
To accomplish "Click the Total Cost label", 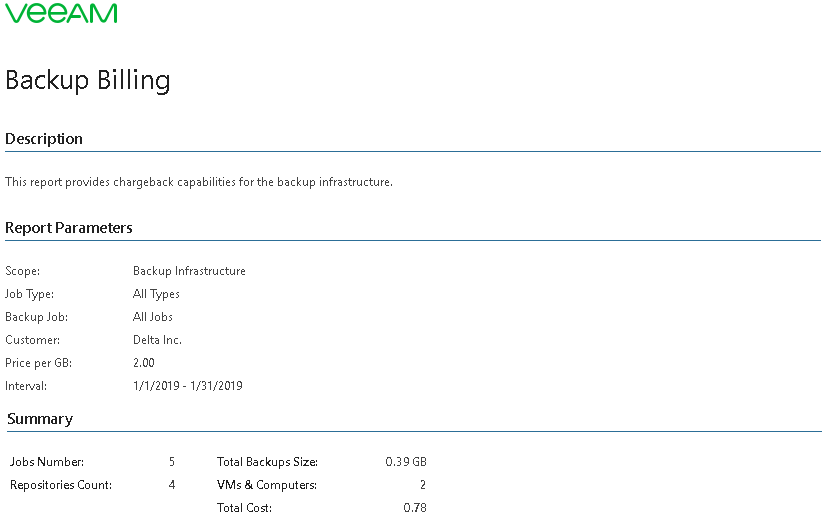I will pyautogui.click(x=244, y=508).
